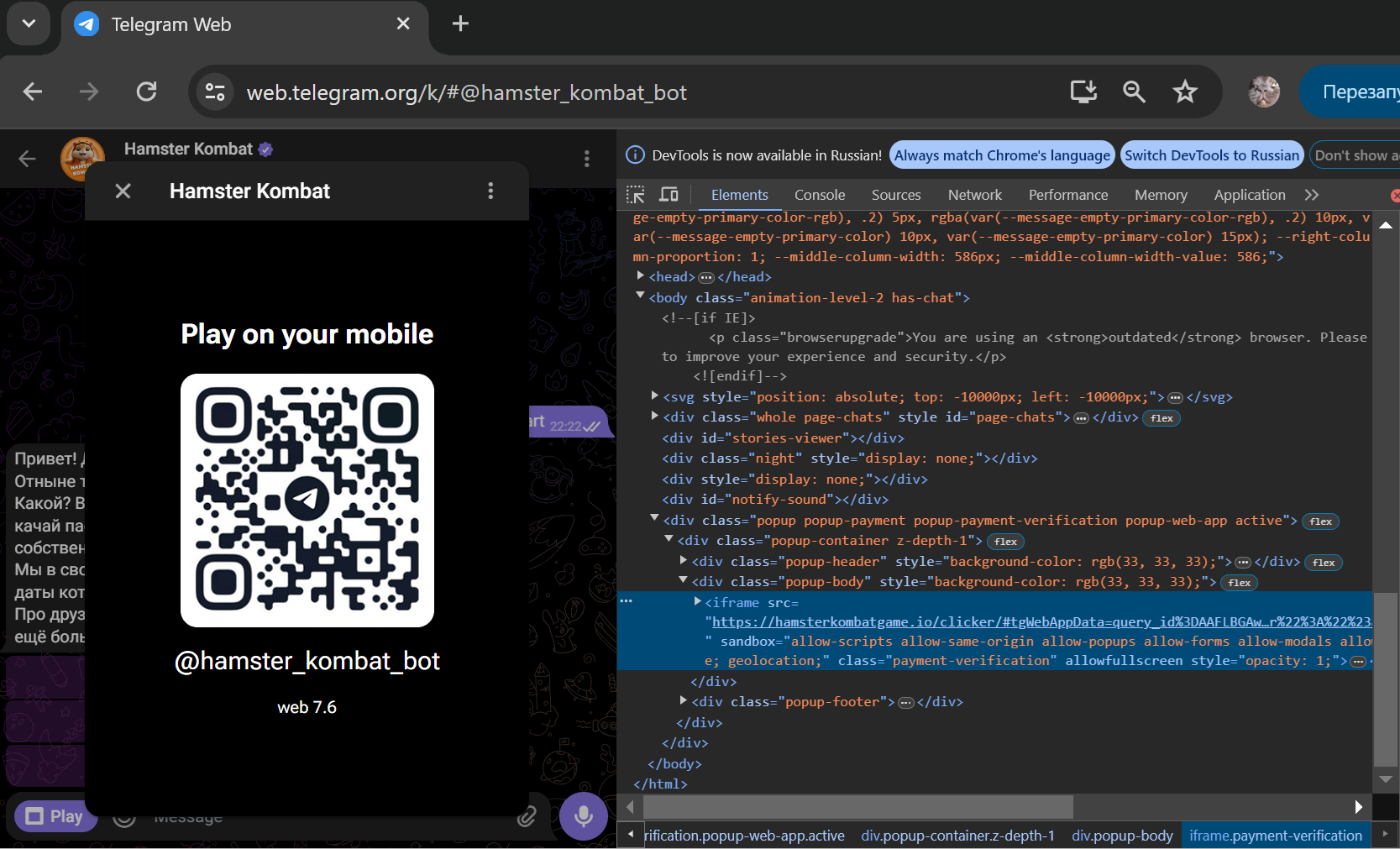Go back from the Hamster Kombat chat
The image size is (1400, 849).
(27, 158)
